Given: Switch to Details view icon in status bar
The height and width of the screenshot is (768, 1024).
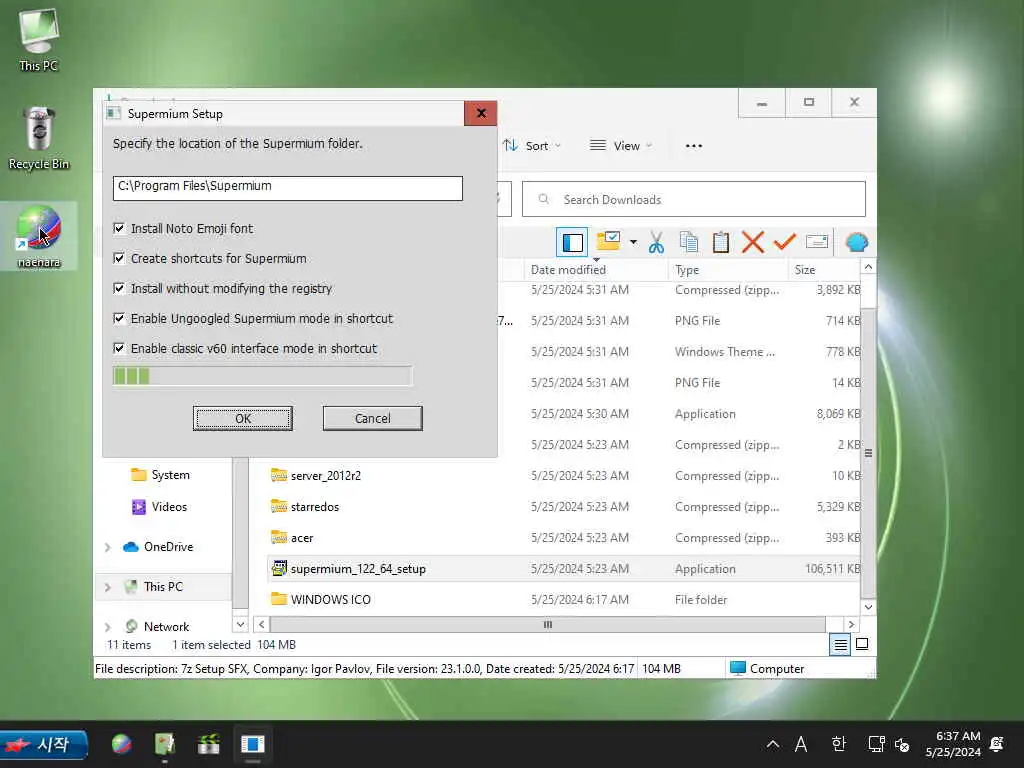Looking at the screenshot, I should point(840,645).
